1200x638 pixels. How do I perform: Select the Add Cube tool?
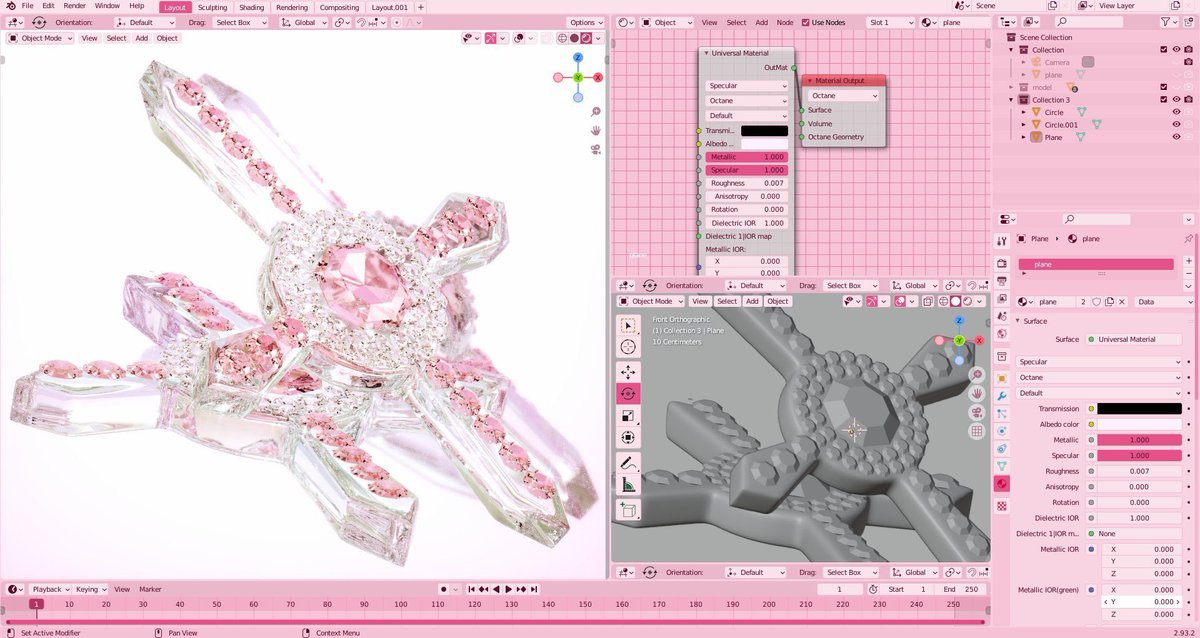point(628,510)
